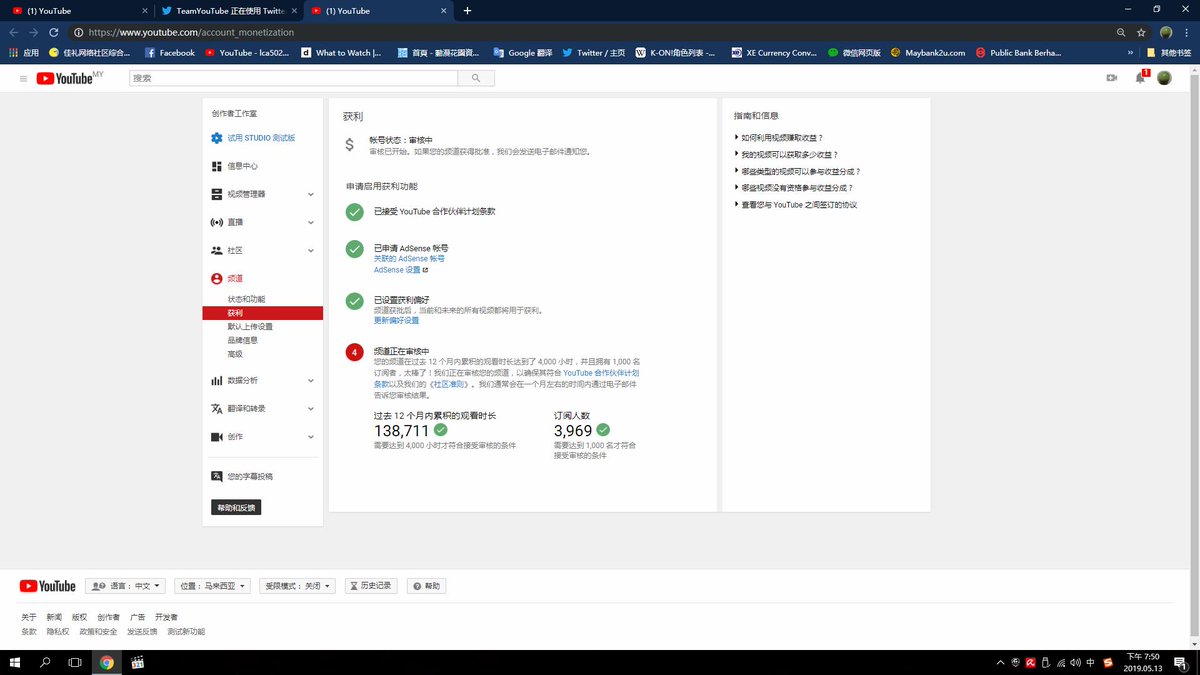
Task: Click the 帮助 footer button
Action: [426, 586]
